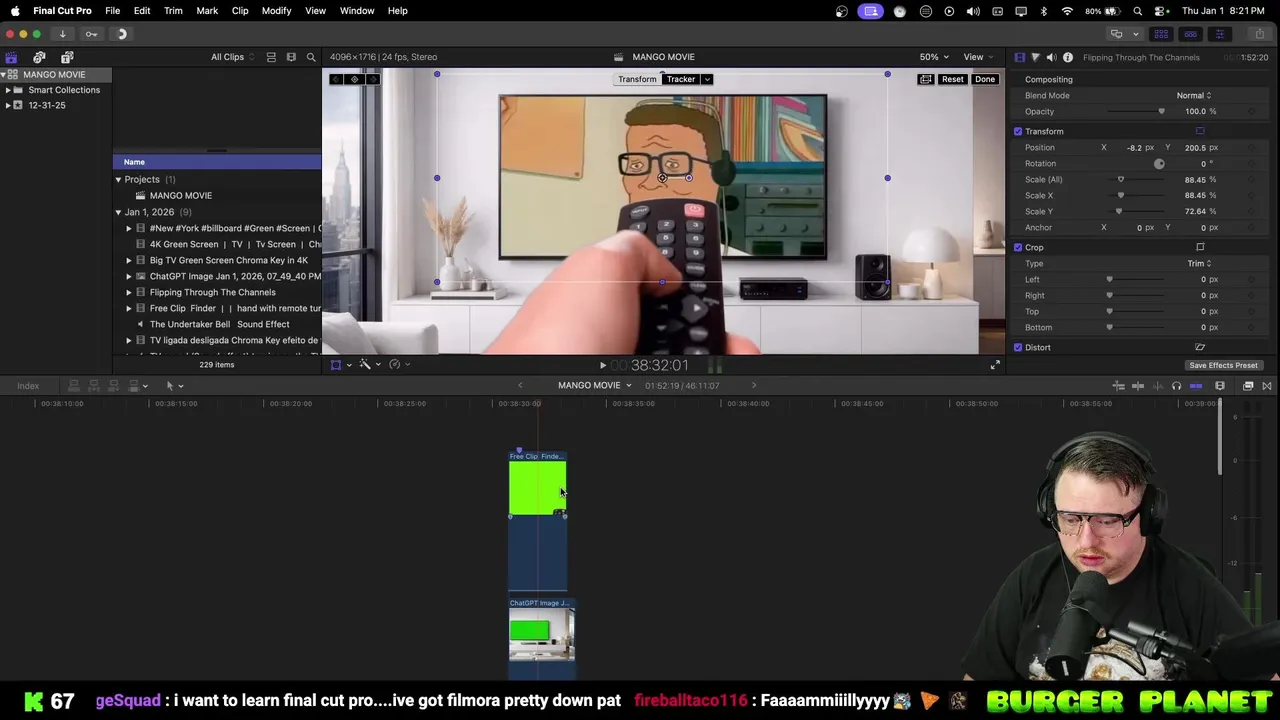Click the viewer Done button
1280x720 pixels.
click(x=985, y=79)
